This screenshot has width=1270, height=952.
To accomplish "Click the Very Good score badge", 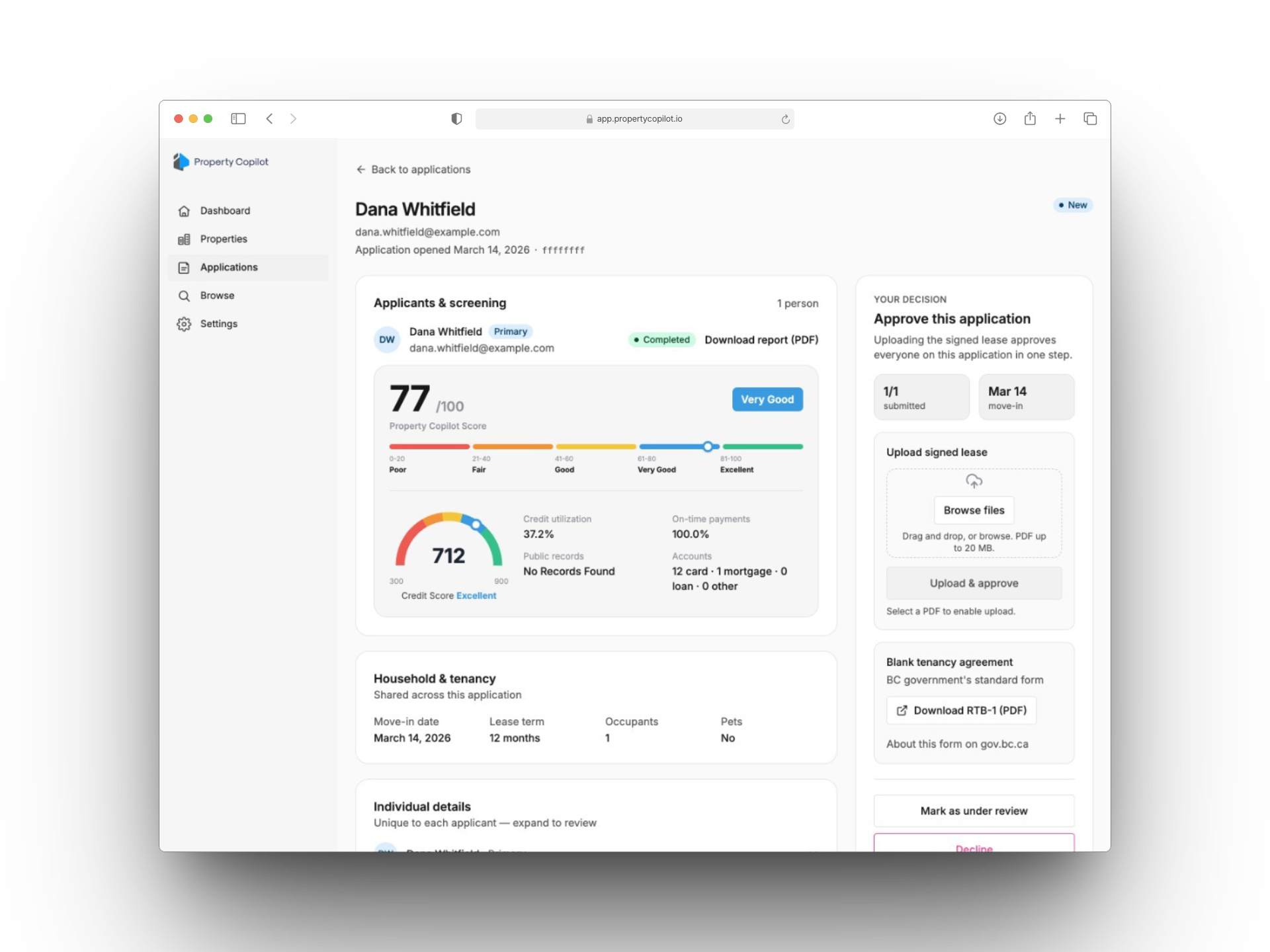I will 767,399.
